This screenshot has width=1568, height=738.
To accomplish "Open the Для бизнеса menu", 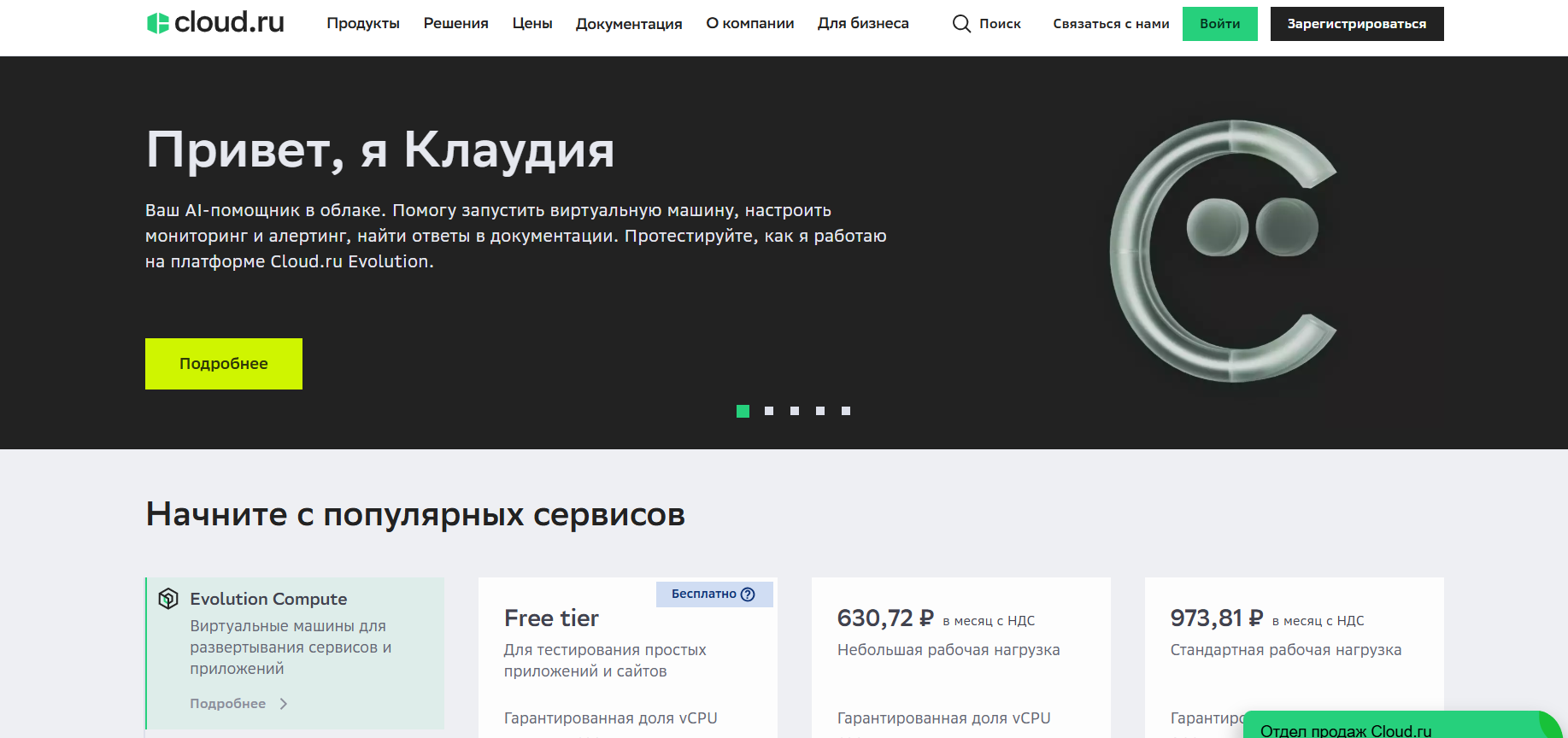I will point(863,24).
